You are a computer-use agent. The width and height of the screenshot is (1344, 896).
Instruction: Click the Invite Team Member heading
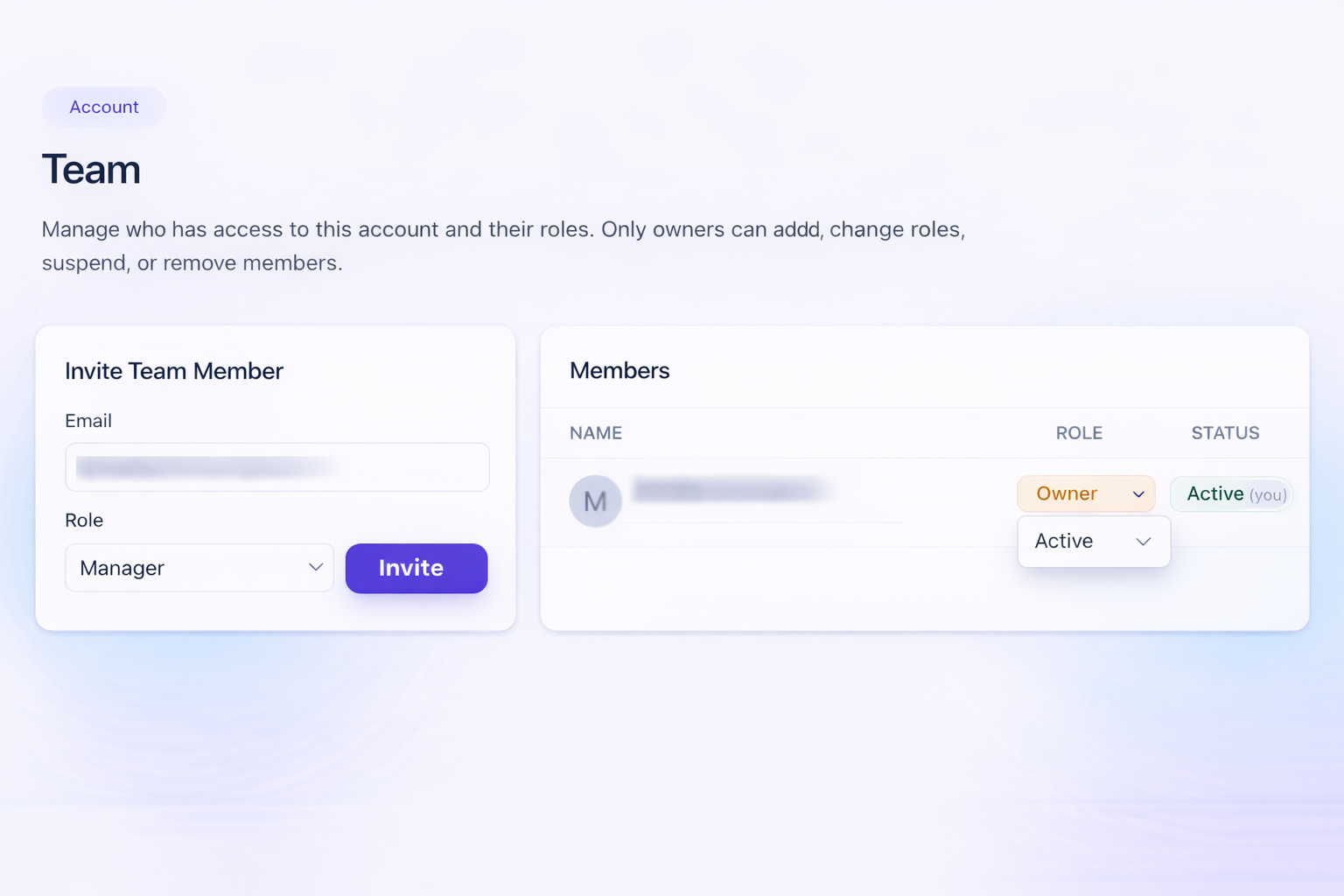(174, 371)
